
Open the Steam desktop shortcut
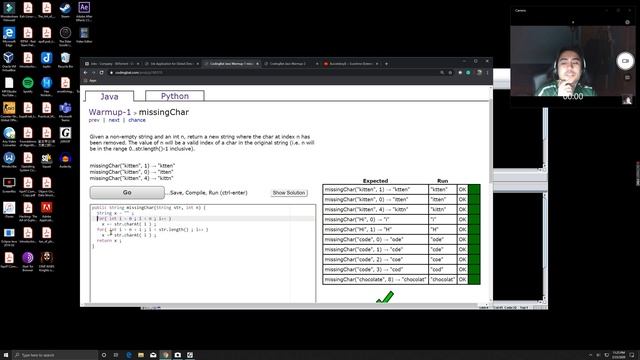click(65, 11)
